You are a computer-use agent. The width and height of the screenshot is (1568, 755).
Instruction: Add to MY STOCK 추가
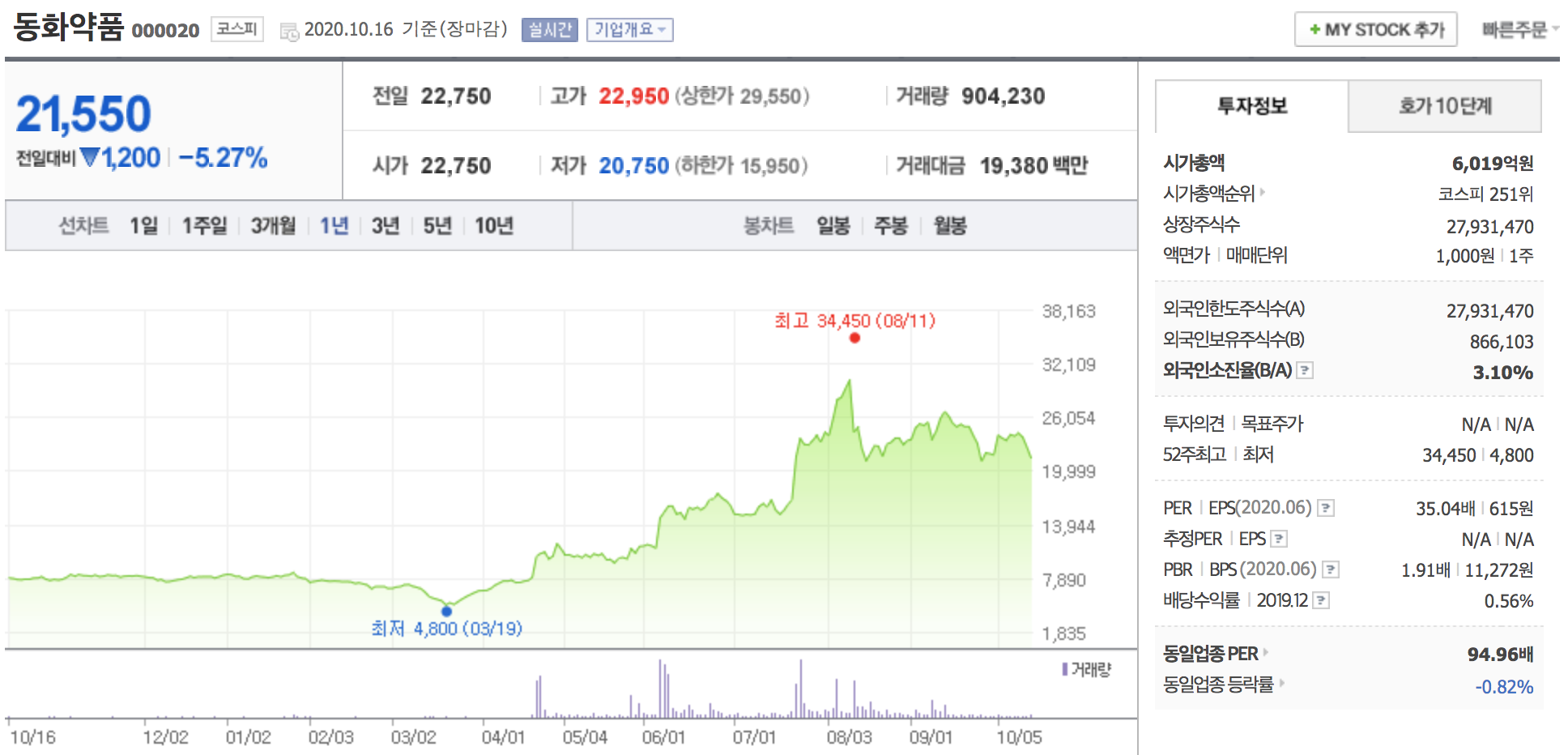tap(1376, 29)
